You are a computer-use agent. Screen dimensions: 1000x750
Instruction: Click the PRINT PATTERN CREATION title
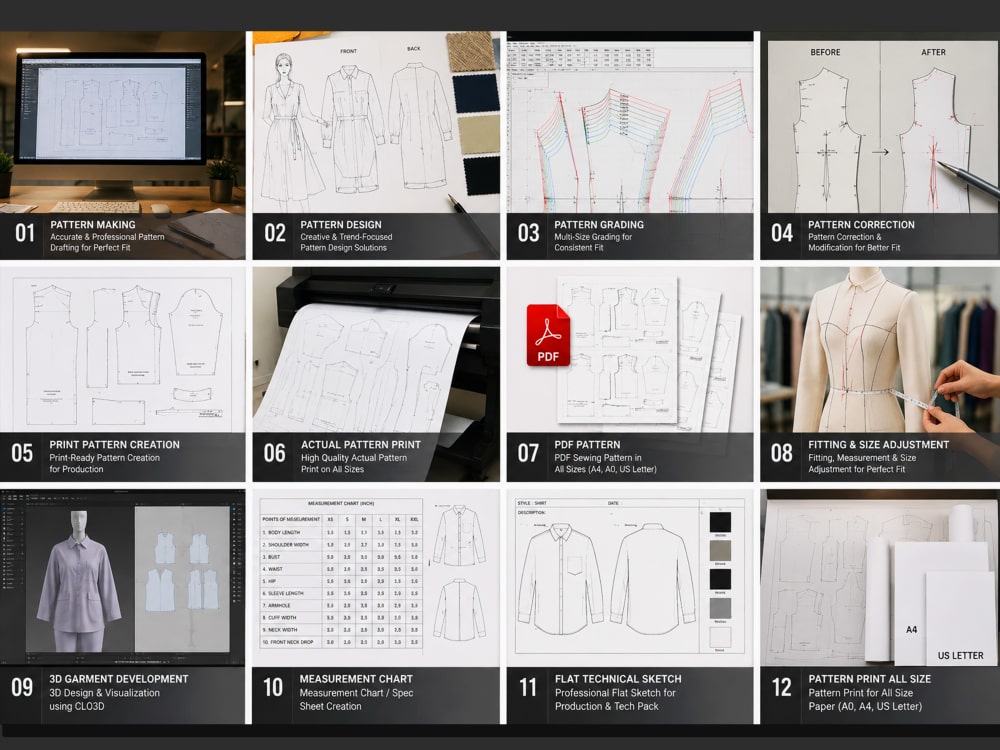115,445
